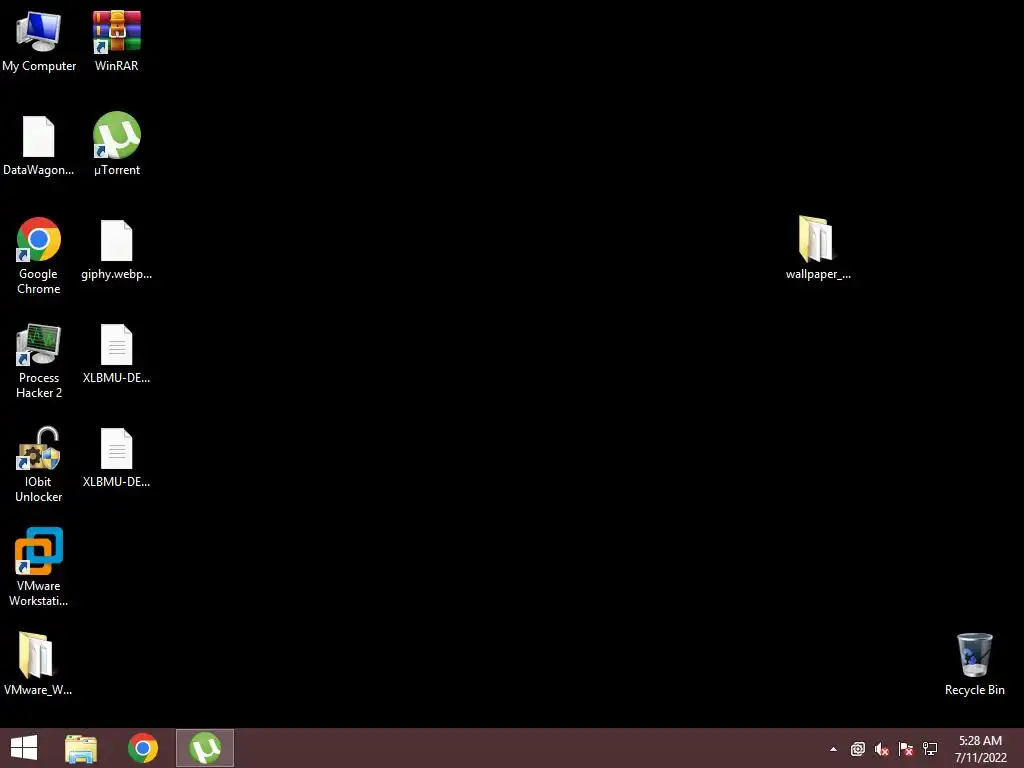Launch Chrome from the taskbar
Screen dimensions: 1024x768
(x=143, y=748)
